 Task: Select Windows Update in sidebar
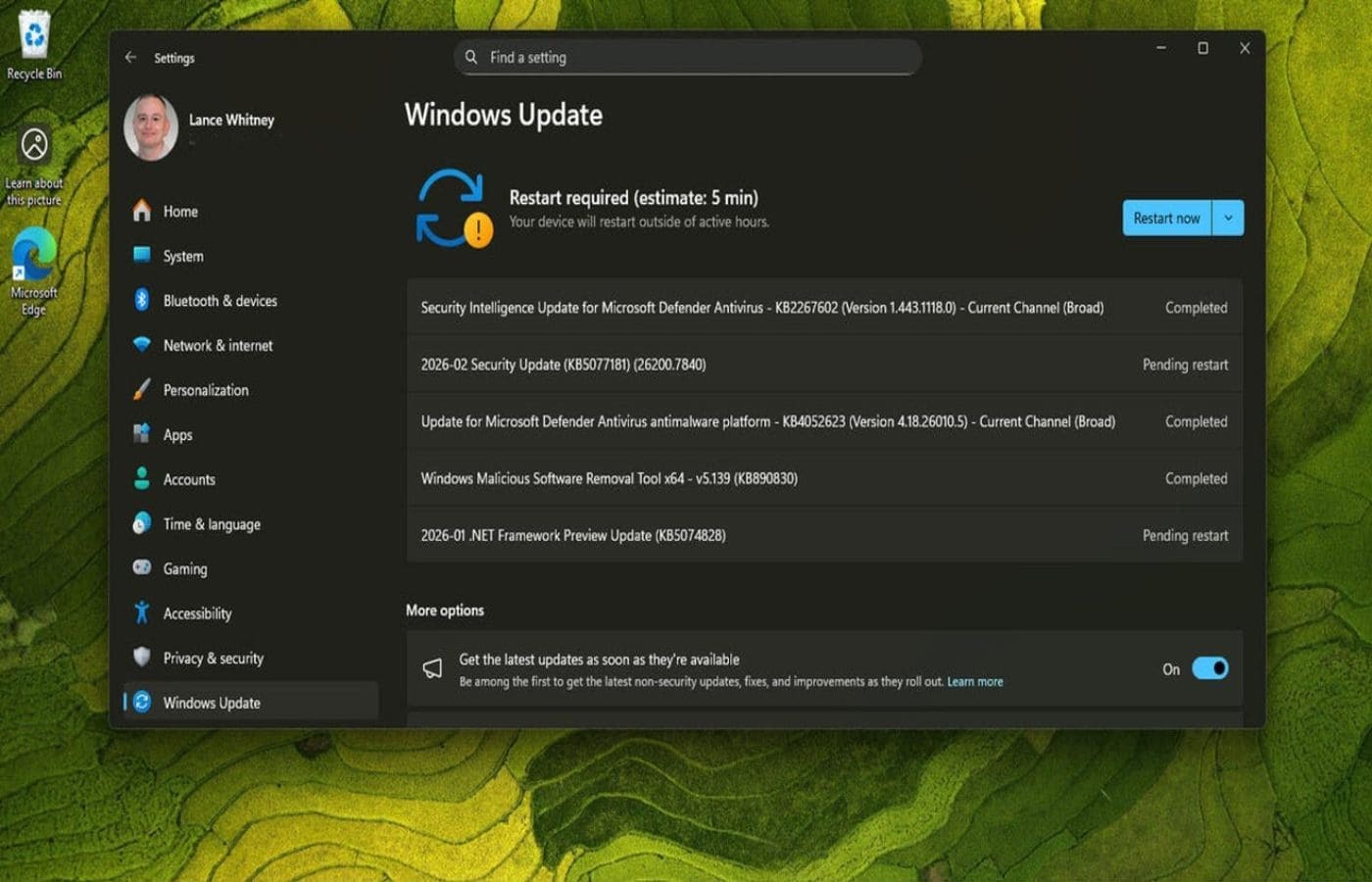click(x=251, y=703)
